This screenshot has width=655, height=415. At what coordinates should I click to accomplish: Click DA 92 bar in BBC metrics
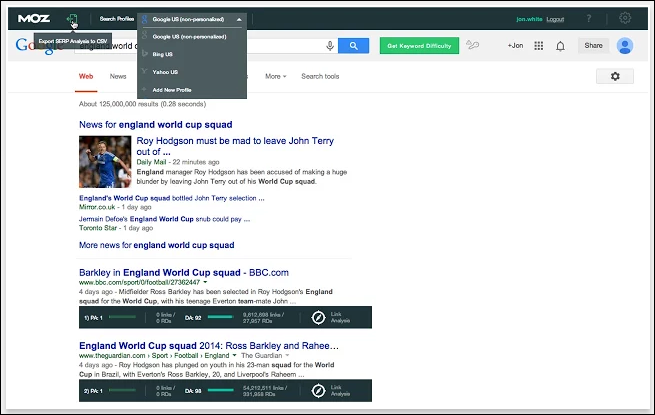220,317
